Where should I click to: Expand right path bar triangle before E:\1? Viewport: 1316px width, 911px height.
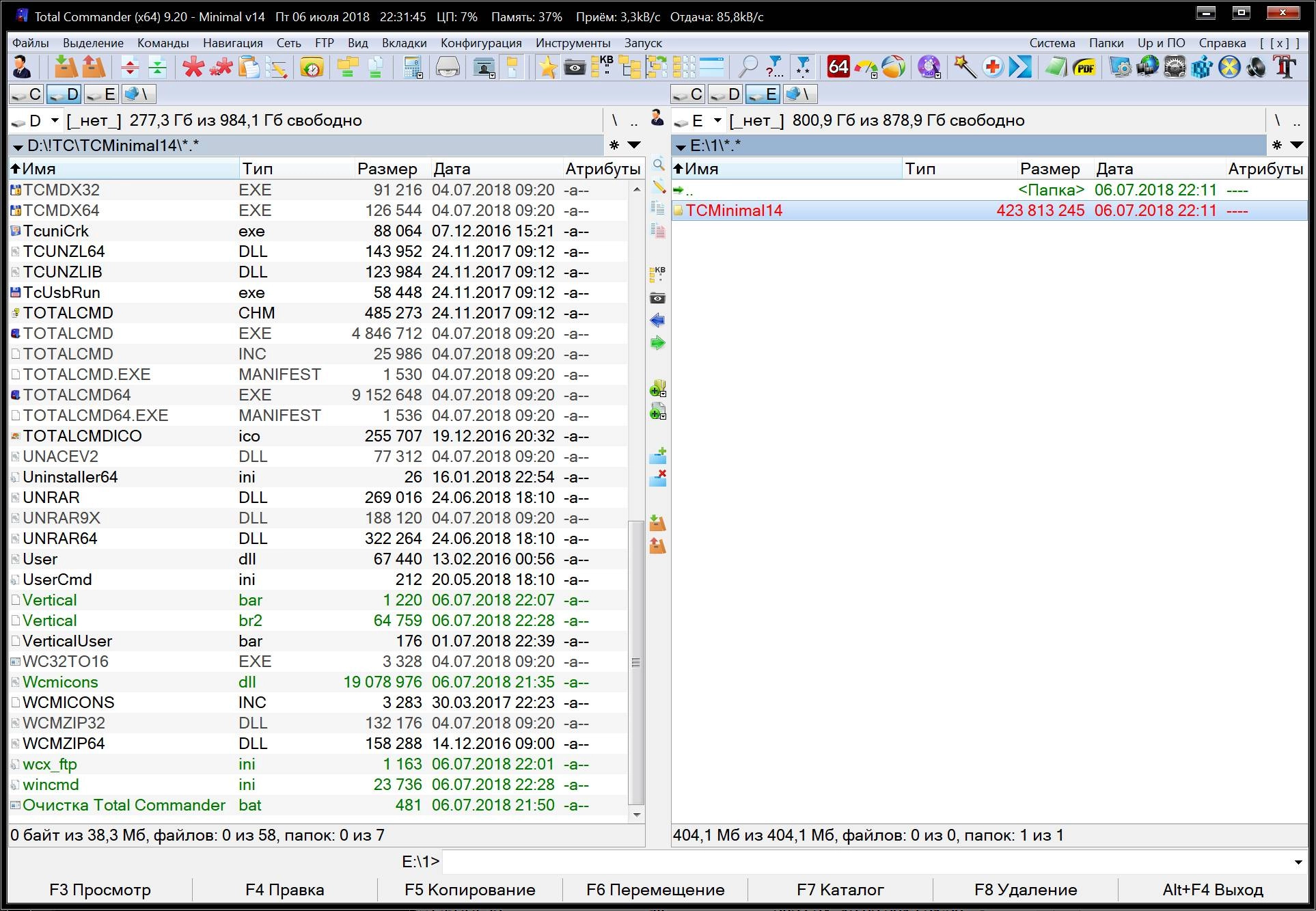(680, 146)
